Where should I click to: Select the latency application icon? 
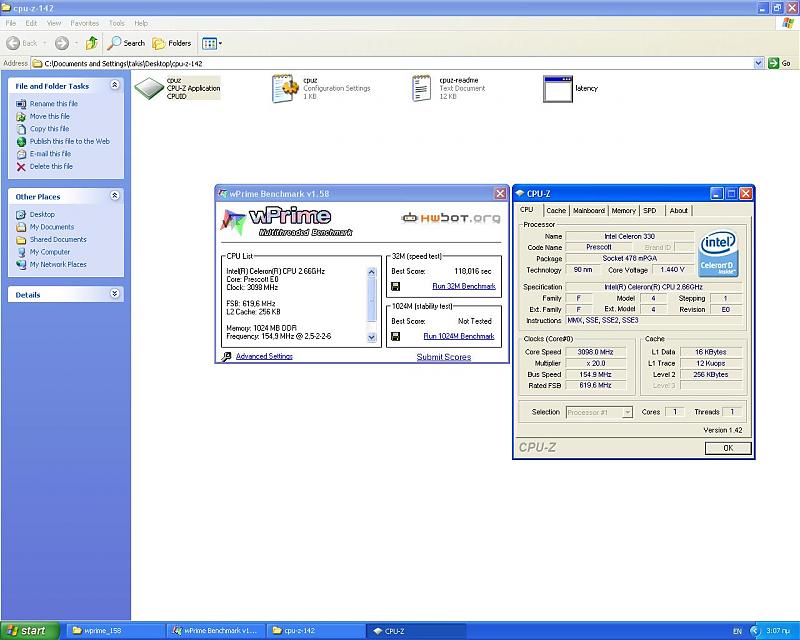click(x=558, y=89)
